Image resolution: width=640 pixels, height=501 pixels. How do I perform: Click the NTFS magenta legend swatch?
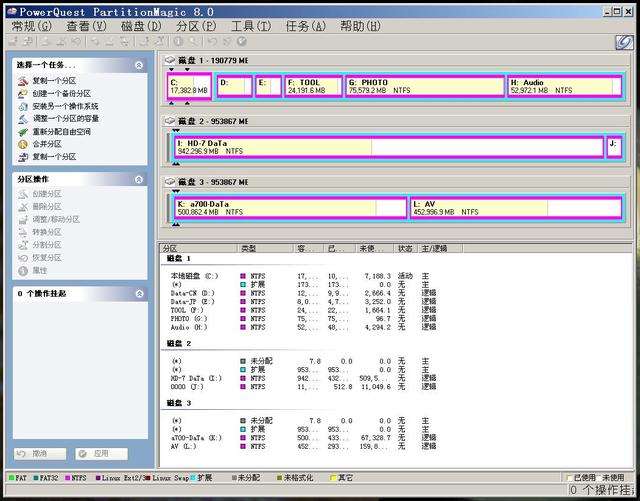point(67,478)
